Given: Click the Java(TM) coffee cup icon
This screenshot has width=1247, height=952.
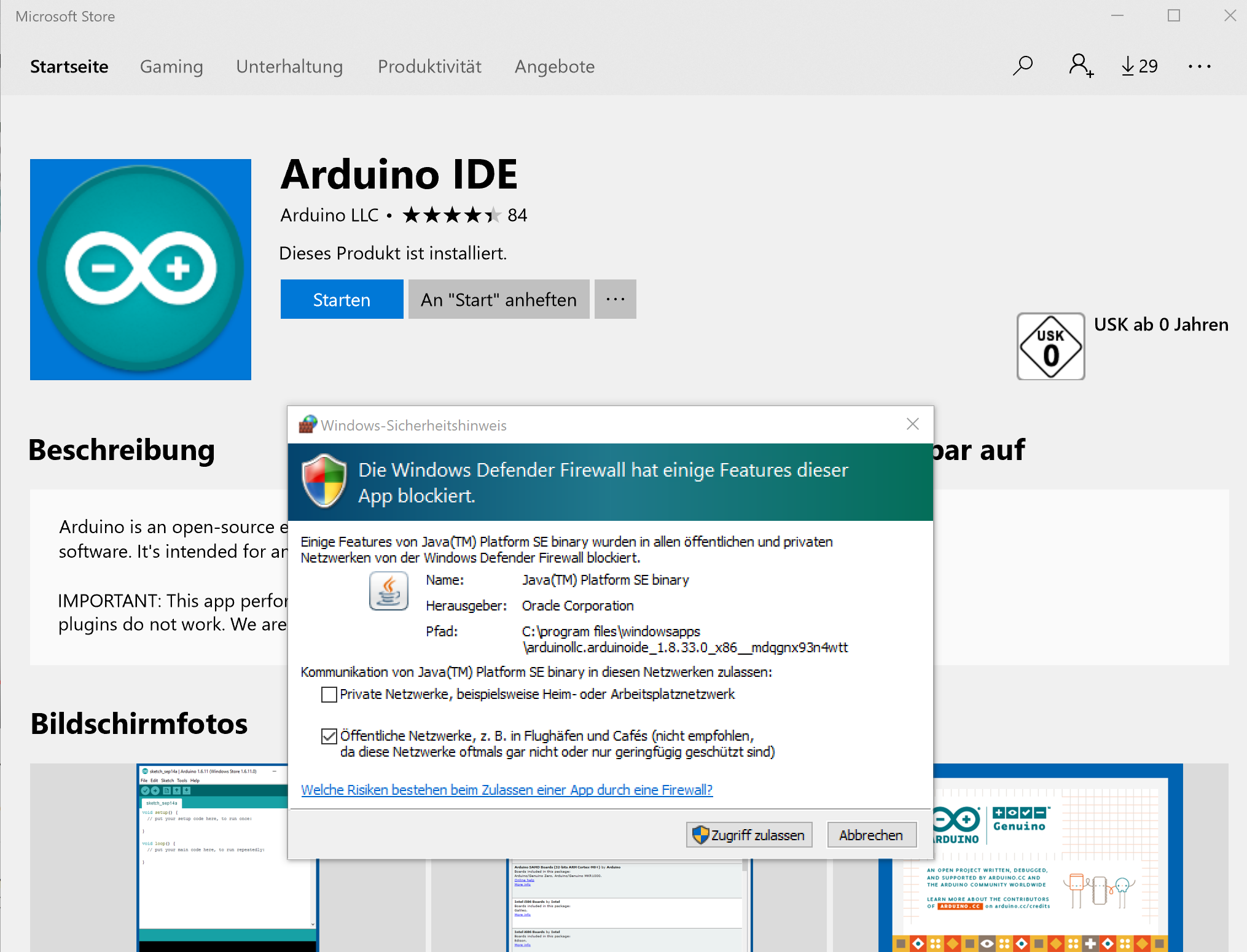Looking at the screenshot, I should click(389, 591).
